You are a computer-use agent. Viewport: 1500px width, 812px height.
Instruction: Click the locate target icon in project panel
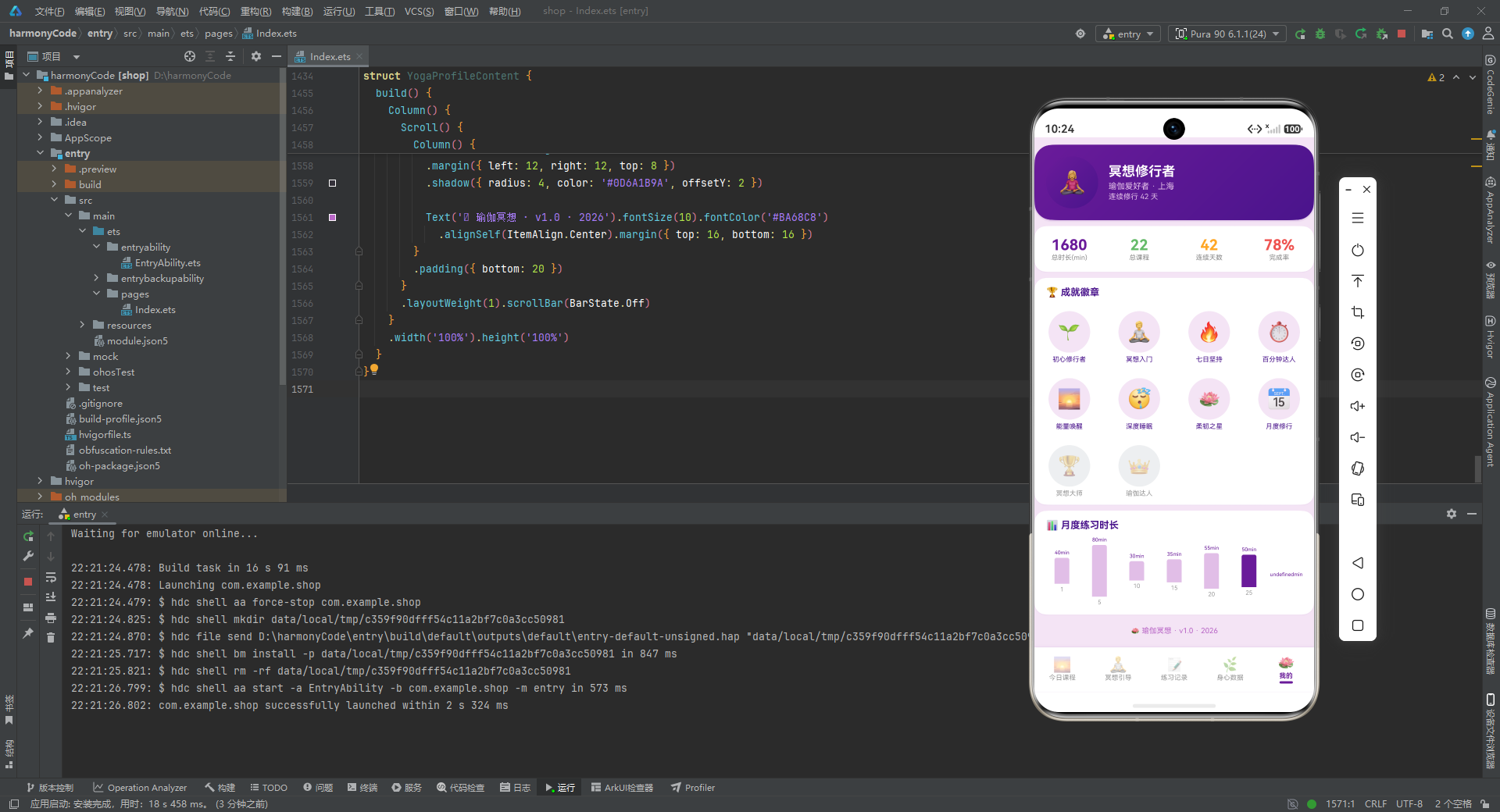pos(190,56)
